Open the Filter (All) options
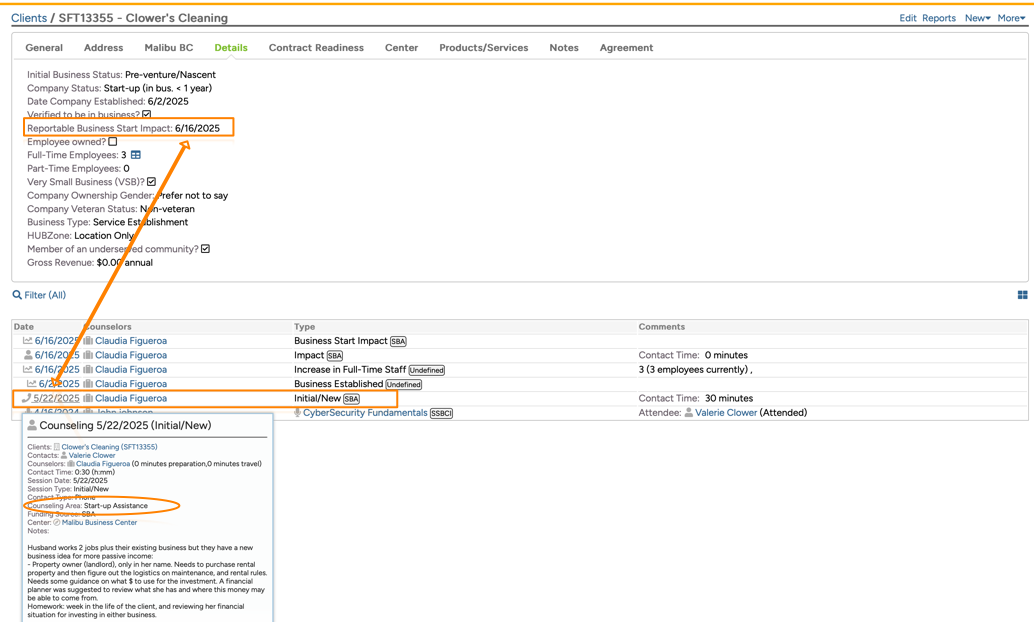 pos(45,295)
